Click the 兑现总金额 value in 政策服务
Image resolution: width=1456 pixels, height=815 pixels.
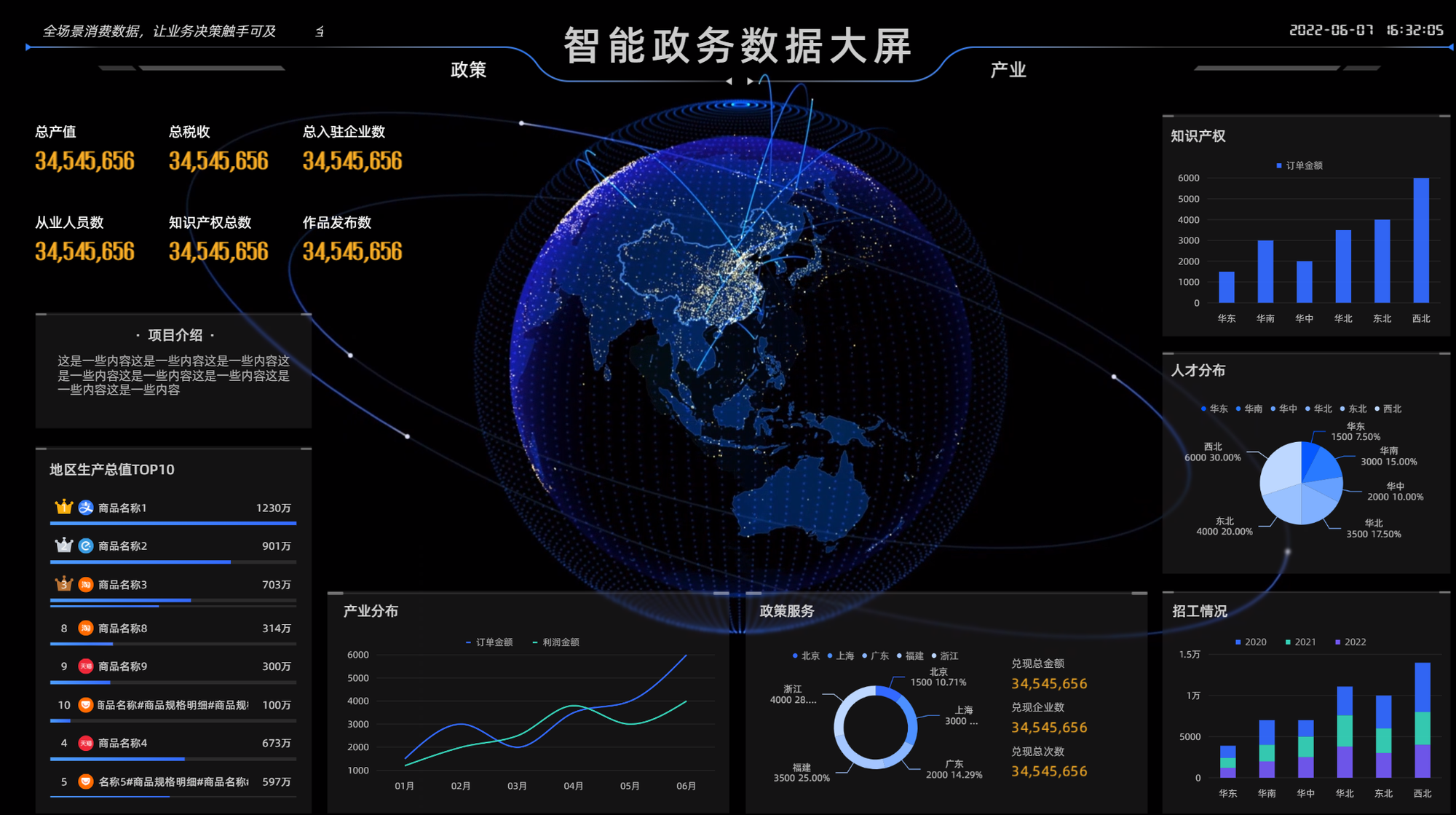pyautogui.click(x=1048, y=684)
